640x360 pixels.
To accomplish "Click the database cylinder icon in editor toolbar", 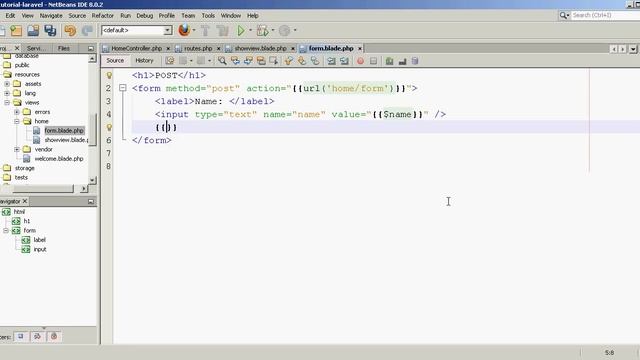I will pyautogui.click(x=415, y=61).
